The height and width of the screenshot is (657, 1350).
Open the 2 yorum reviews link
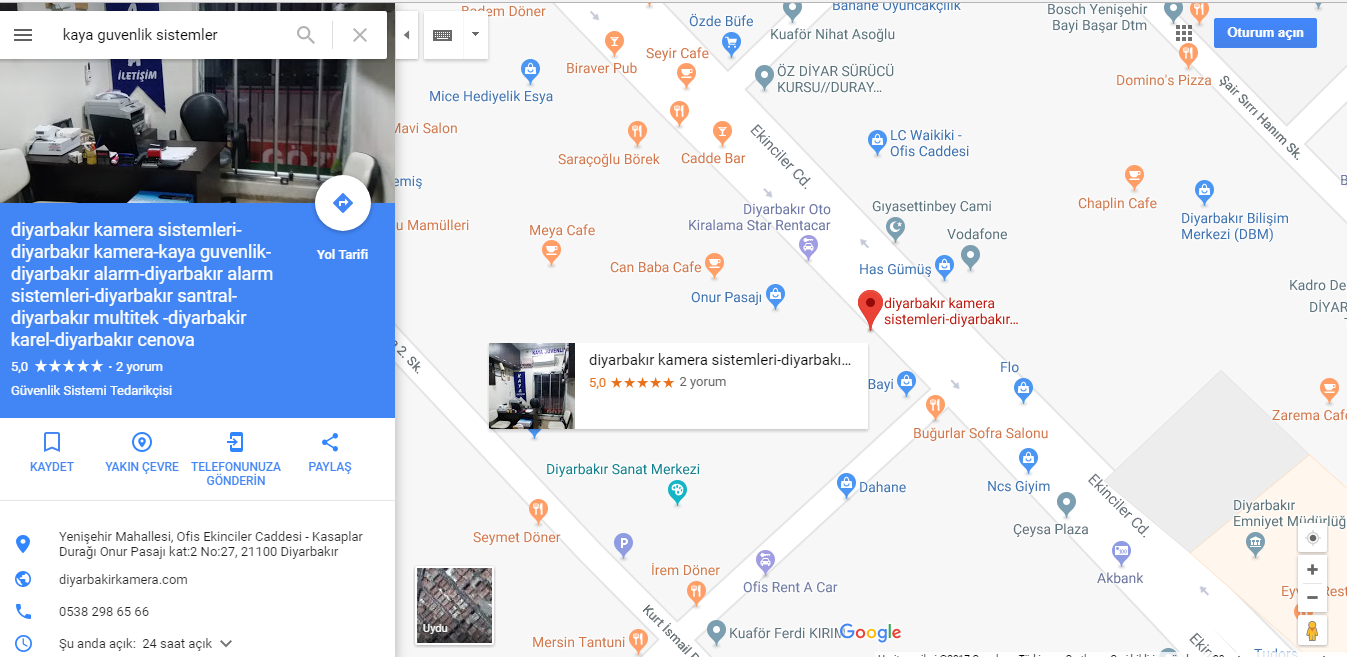(137, 367)
